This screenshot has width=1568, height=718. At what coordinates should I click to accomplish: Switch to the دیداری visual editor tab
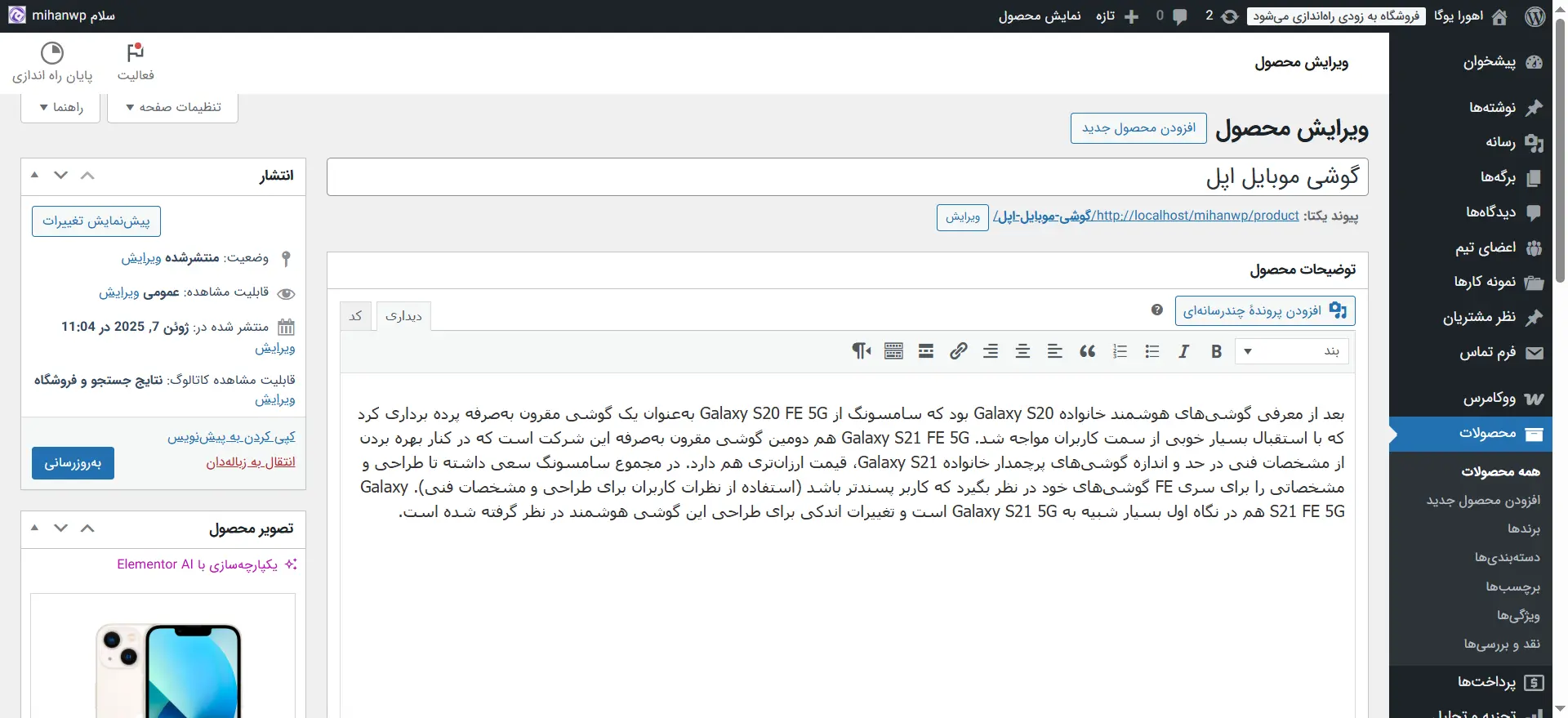403,316
